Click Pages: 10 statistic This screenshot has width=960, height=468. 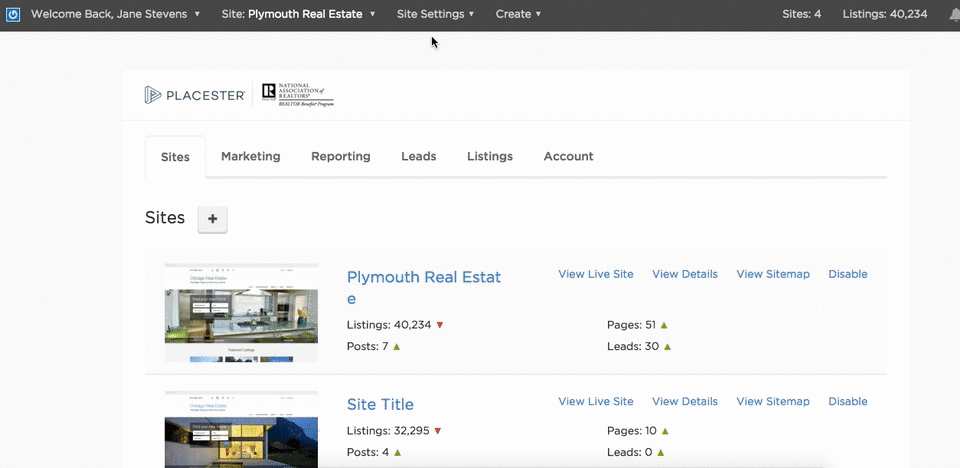(x=632, y=431)
